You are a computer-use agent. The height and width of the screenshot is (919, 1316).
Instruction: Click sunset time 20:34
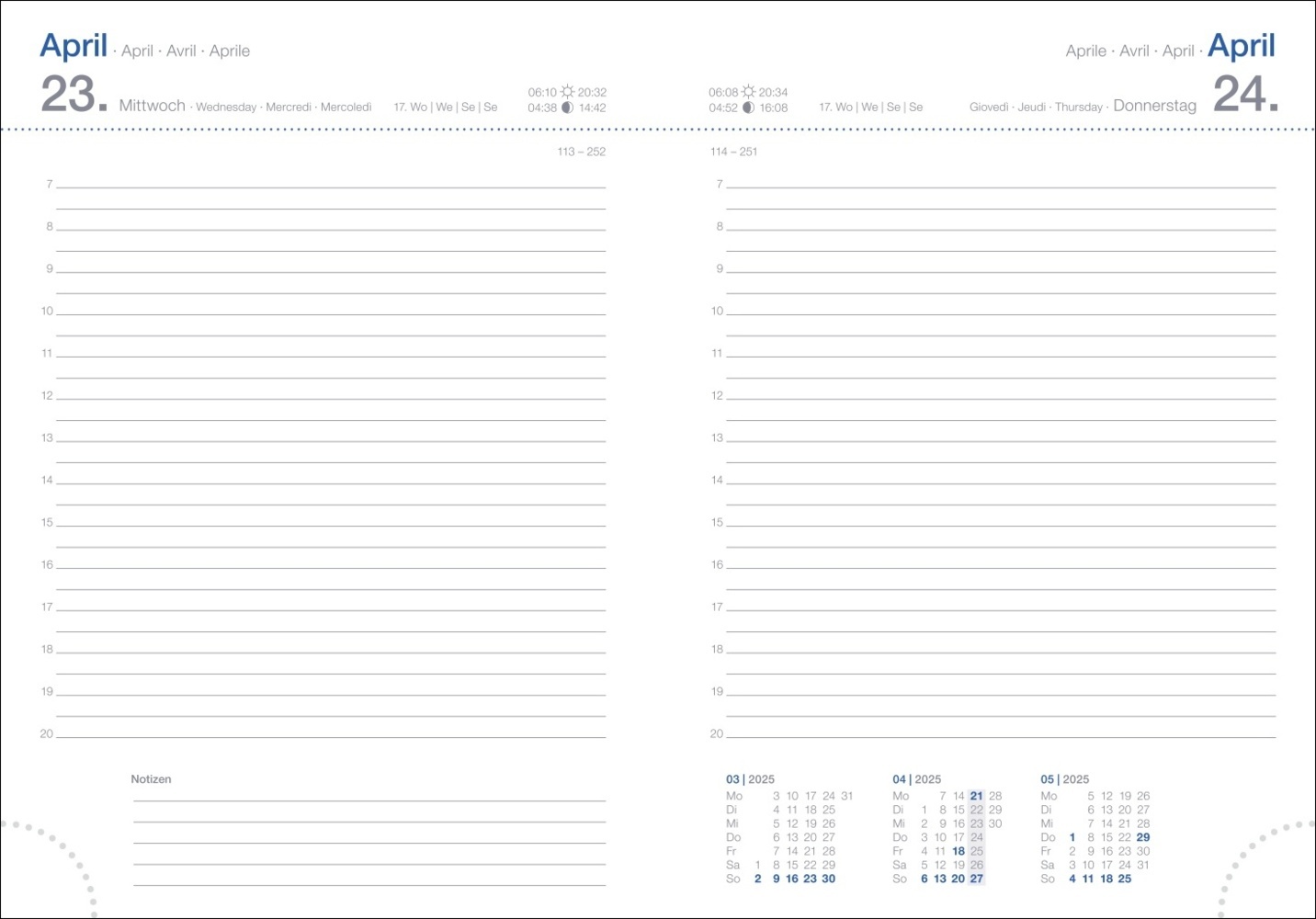(773, 93)
